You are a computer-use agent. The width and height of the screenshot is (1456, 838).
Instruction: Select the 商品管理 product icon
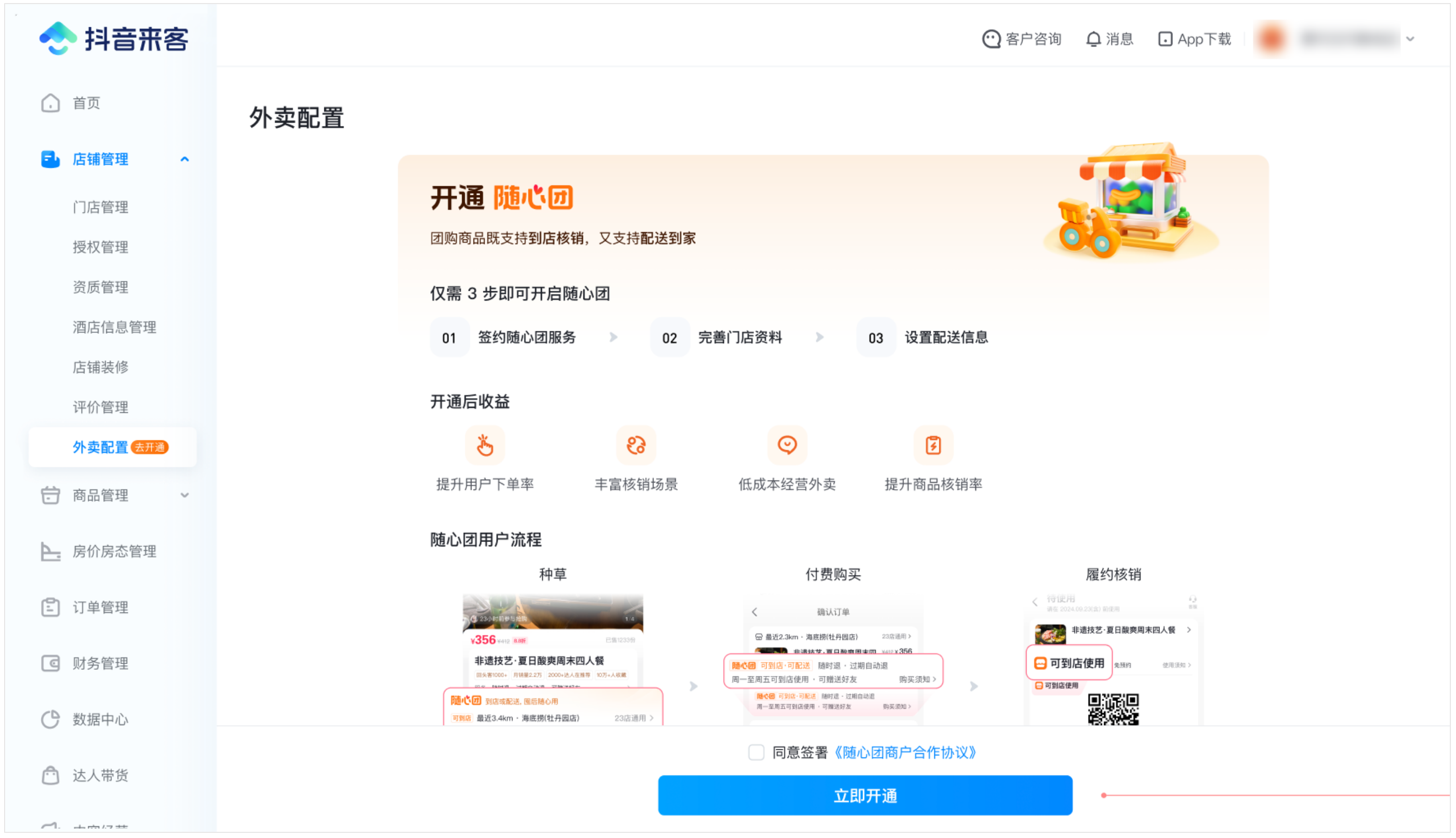pyautogui.click(x=51, y=495)
